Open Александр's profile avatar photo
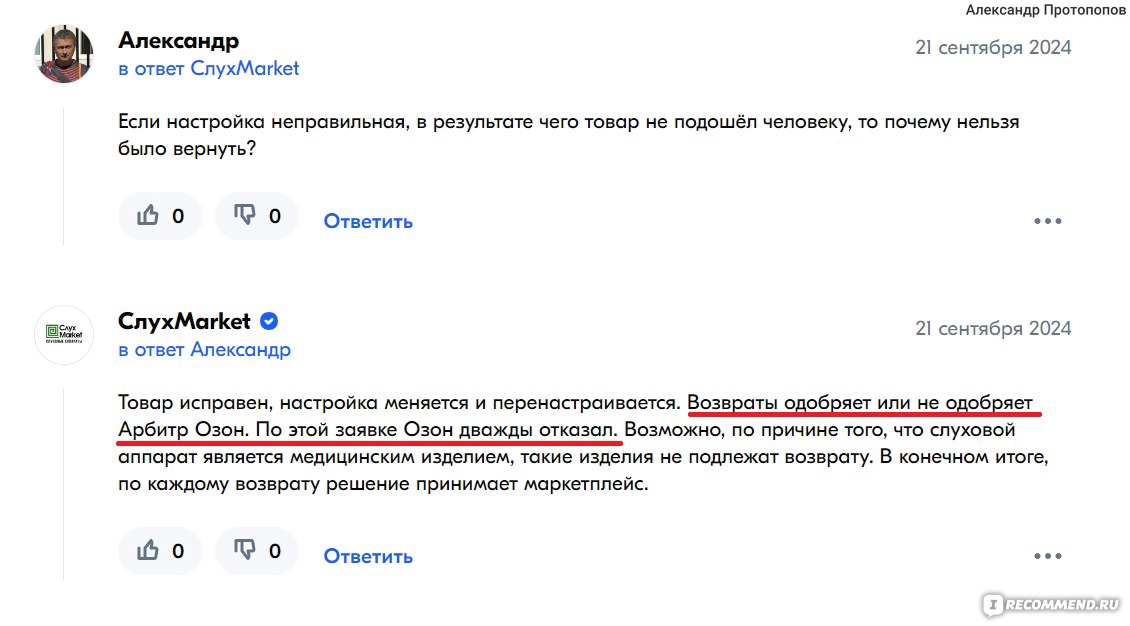This screenshot has width=1130, height=626. pyautogui.click(x=64, y=54)
